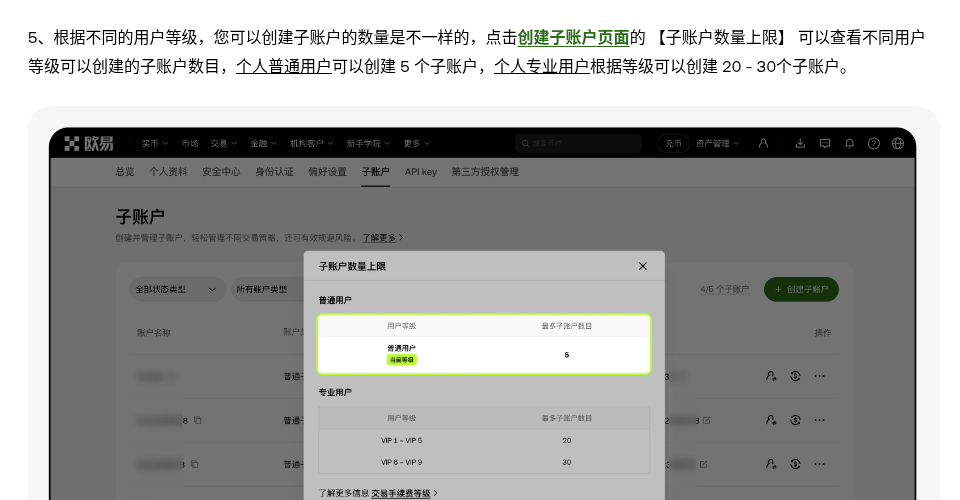Image resolution: width=960 pixels, height=500 pixels.
Task: Click the green 创建子账户 button
Action: point(801,289)
